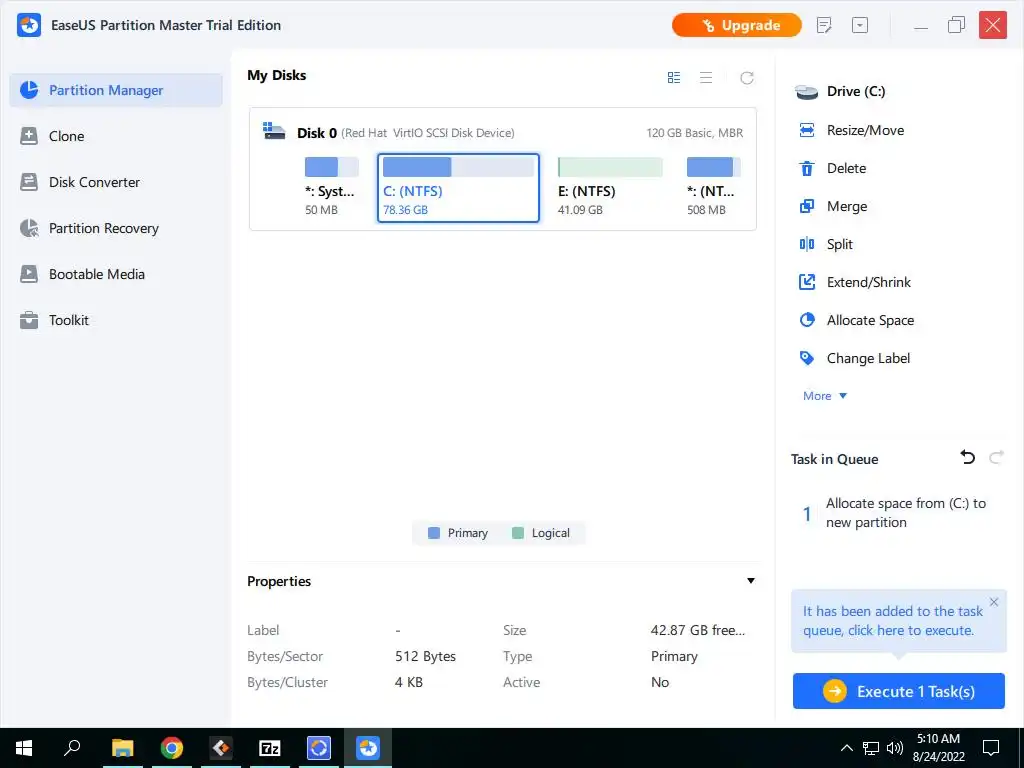1024x768 pixels.
Task: Click the Drive (C:) disk icon
Action: click(x=807, y=92)
